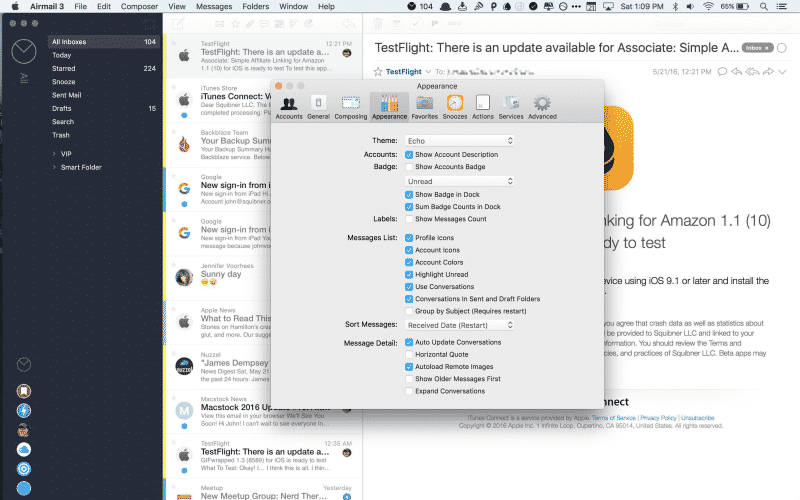Open the Airmail 3 app menu
Image resolution: width=800 pixels, height=500 pixels.
tap(47, 7)
